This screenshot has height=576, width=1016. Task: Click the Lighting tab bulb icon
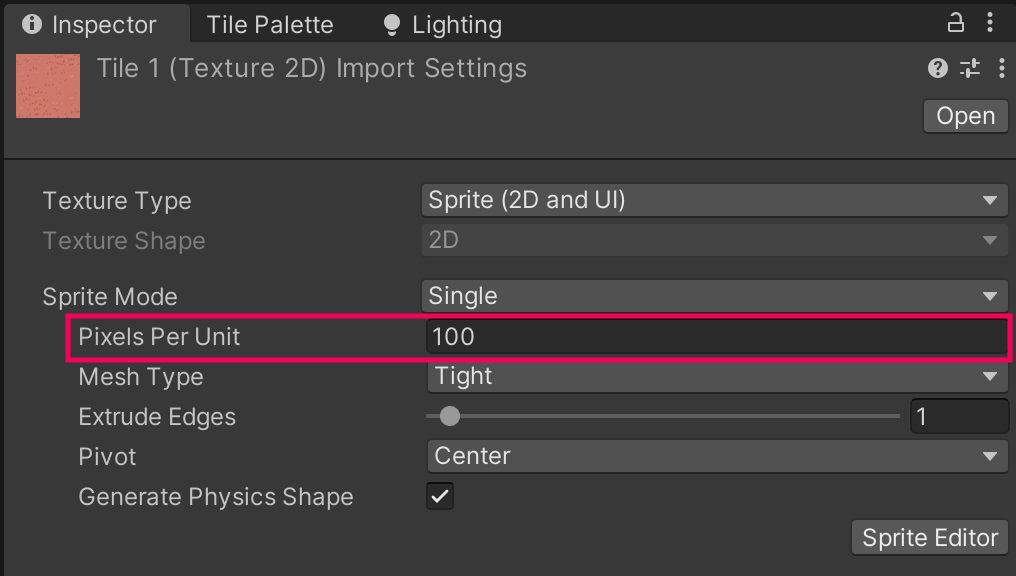point(390,24)
